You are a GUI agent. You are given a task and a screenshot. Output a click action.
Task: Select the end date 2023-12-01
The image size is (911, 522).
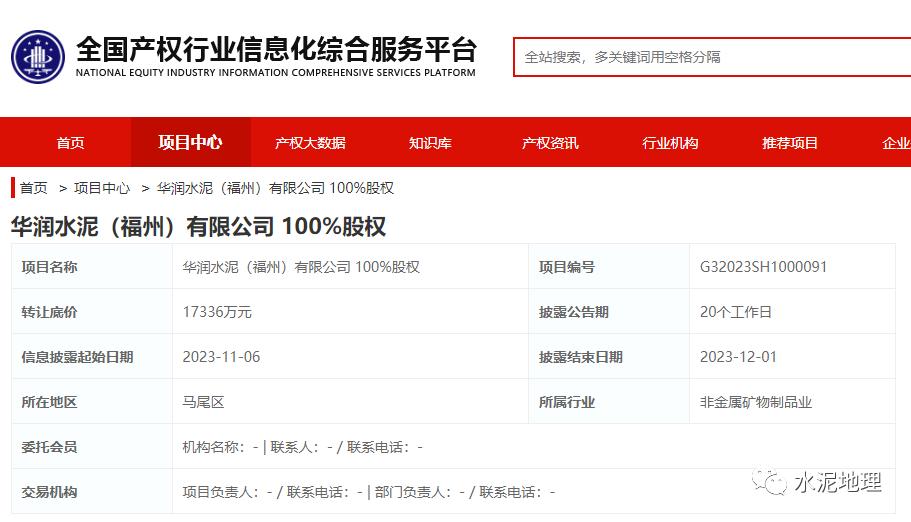[738, 356]
